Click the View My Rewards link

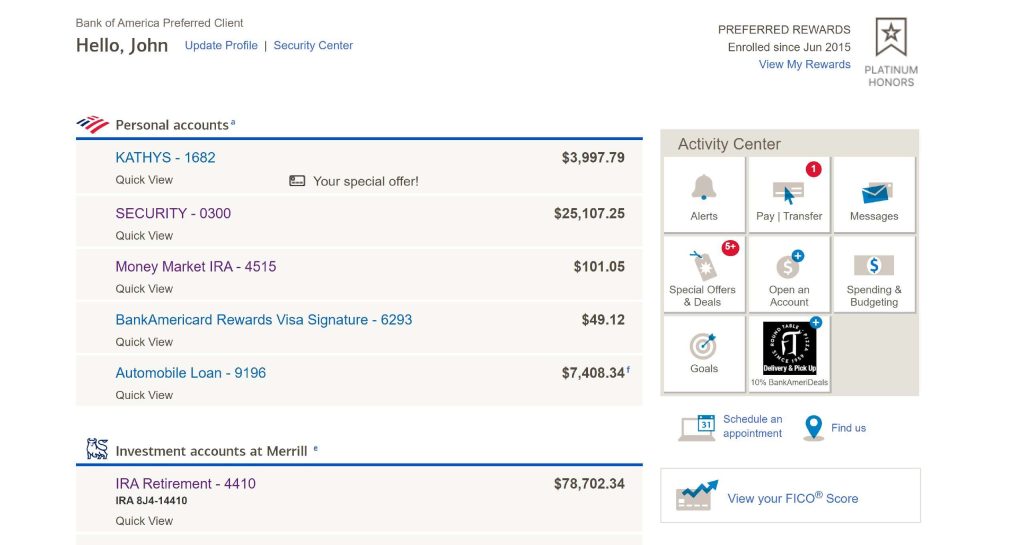point(804,65)
